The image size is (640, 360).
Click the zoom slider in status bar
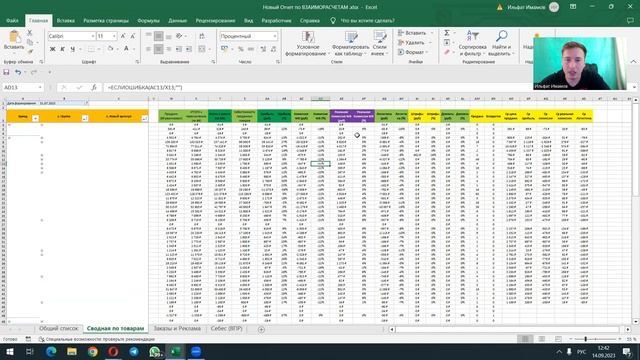click(595, 339)
